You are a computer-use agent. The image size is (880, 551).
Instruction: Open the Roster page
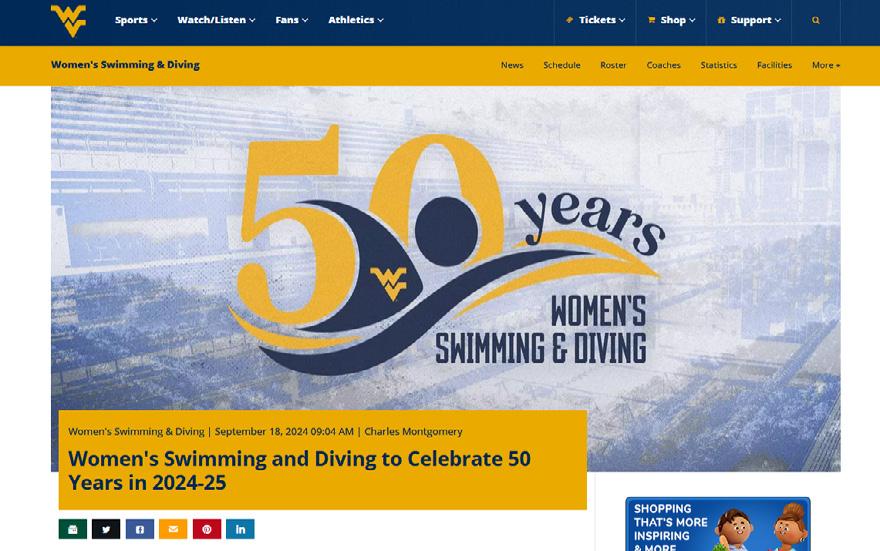tap(613, 65)
